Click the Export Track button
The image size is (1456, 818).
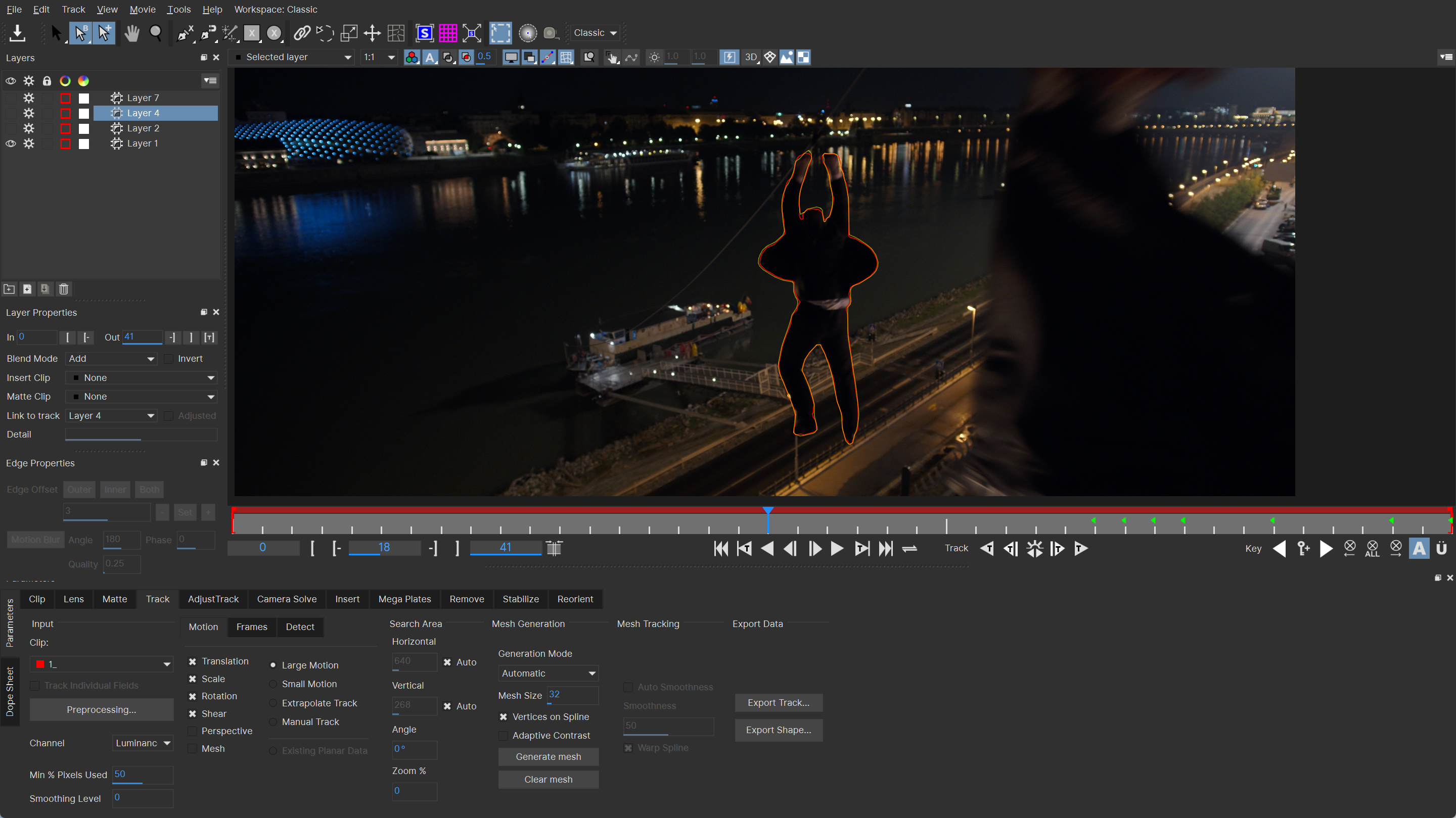pos(778,703)
